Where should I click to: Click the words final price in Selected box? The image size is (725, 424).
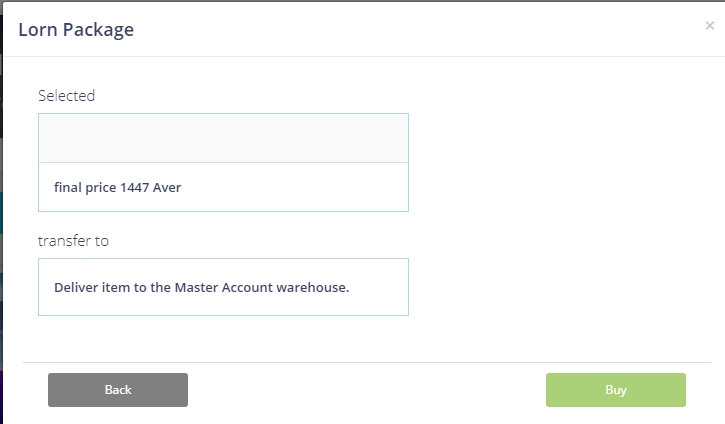tap(84, 187)
